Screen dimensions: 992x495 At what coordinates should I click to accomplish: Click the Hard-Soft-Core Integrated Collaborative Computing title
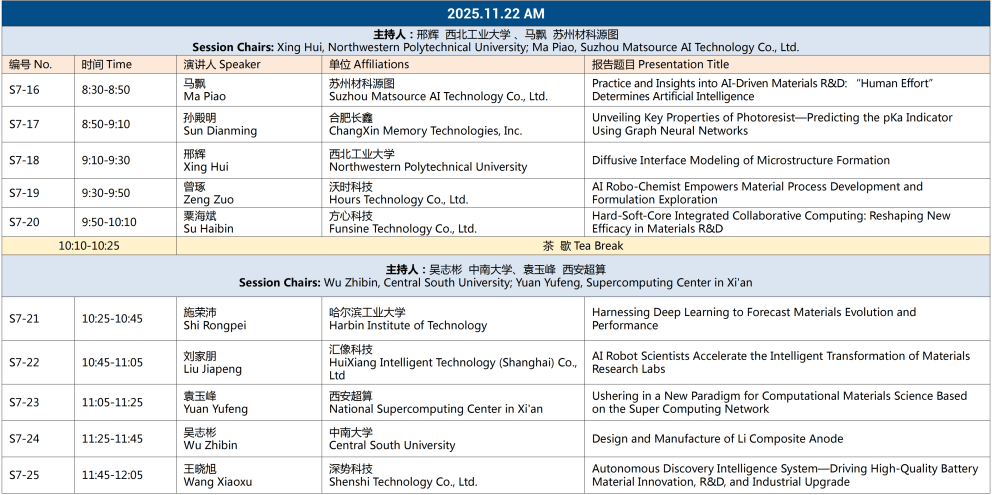coord(770,222)
